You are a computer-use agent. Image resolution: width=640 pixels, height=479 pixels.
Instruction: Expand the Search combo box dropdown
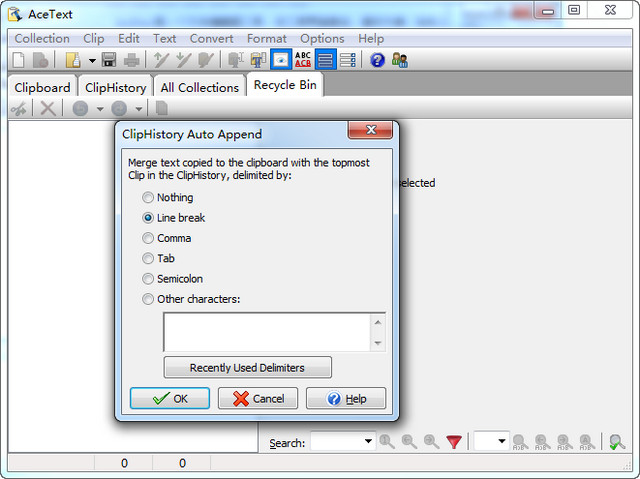368,441
